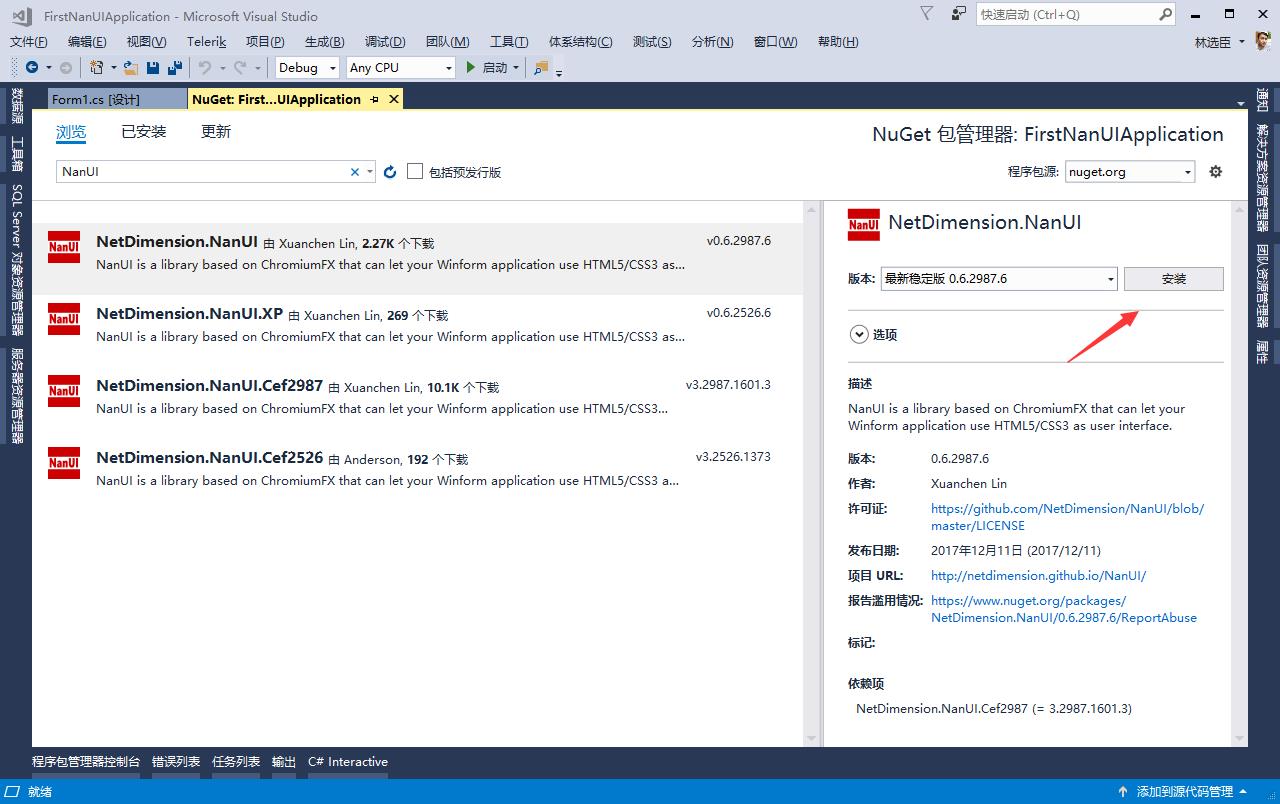The height and width of the screenshot is (804, 1280).
Task: Click the NanUI logo in the detail pane
Action: [x=864, y=225]
